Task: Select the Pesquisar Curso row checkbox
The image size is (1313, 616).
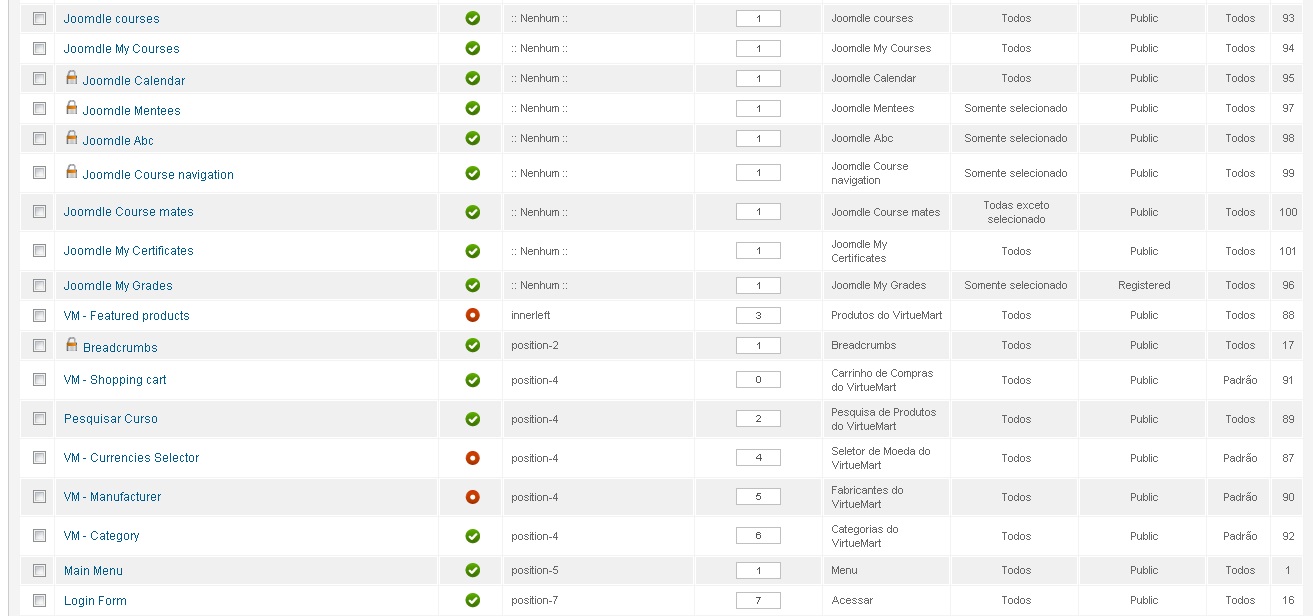Action: [x=40, y=419]
